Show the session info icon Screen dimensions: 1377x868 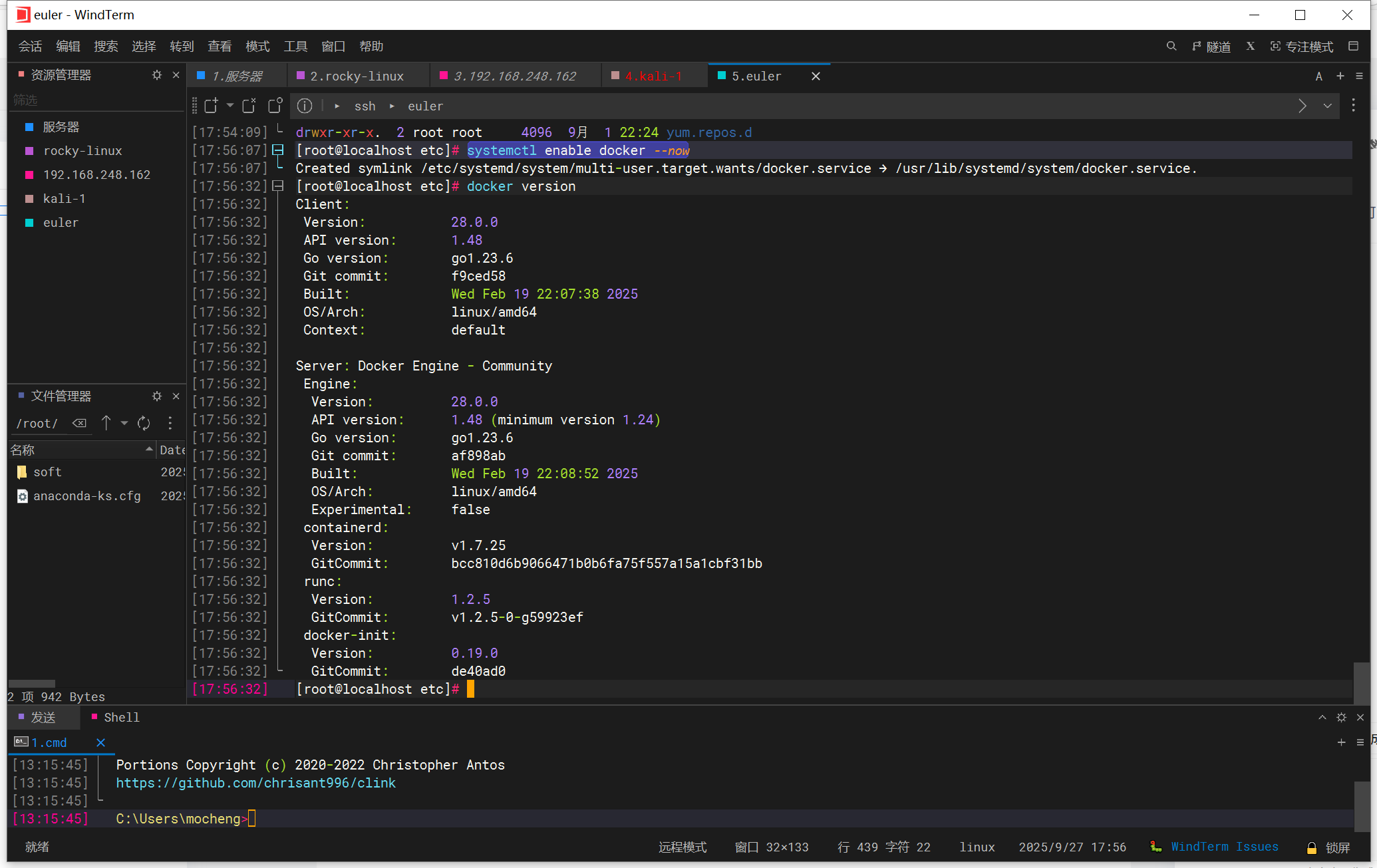(305, 106)
